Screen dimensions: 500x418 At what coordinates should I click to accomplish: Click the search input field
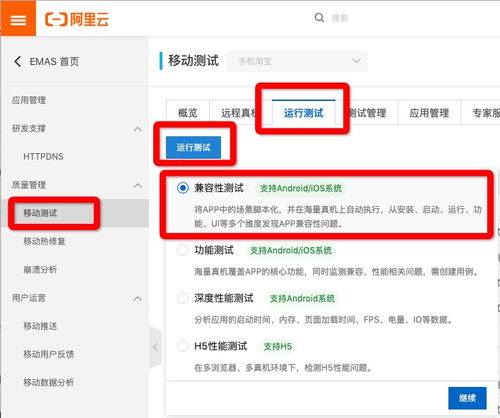pos(367,18)
